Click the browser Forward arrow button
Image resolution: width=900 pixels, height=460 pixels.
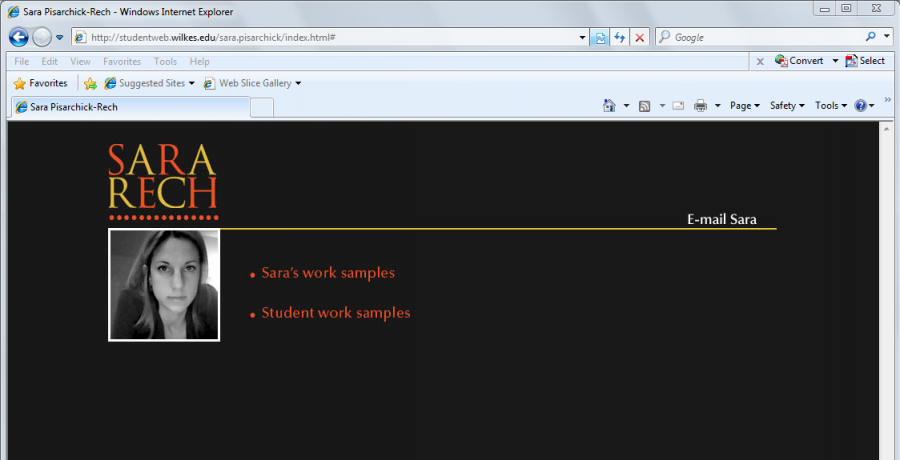[x=42, y=37]
